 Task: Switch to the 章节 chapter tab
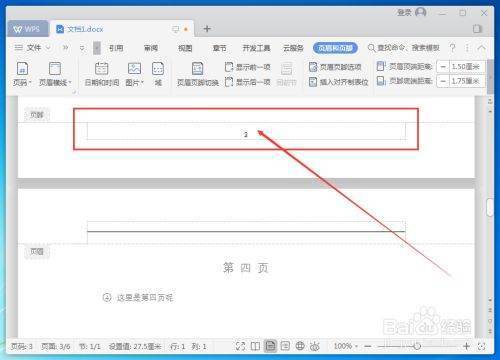pos(219,48)
